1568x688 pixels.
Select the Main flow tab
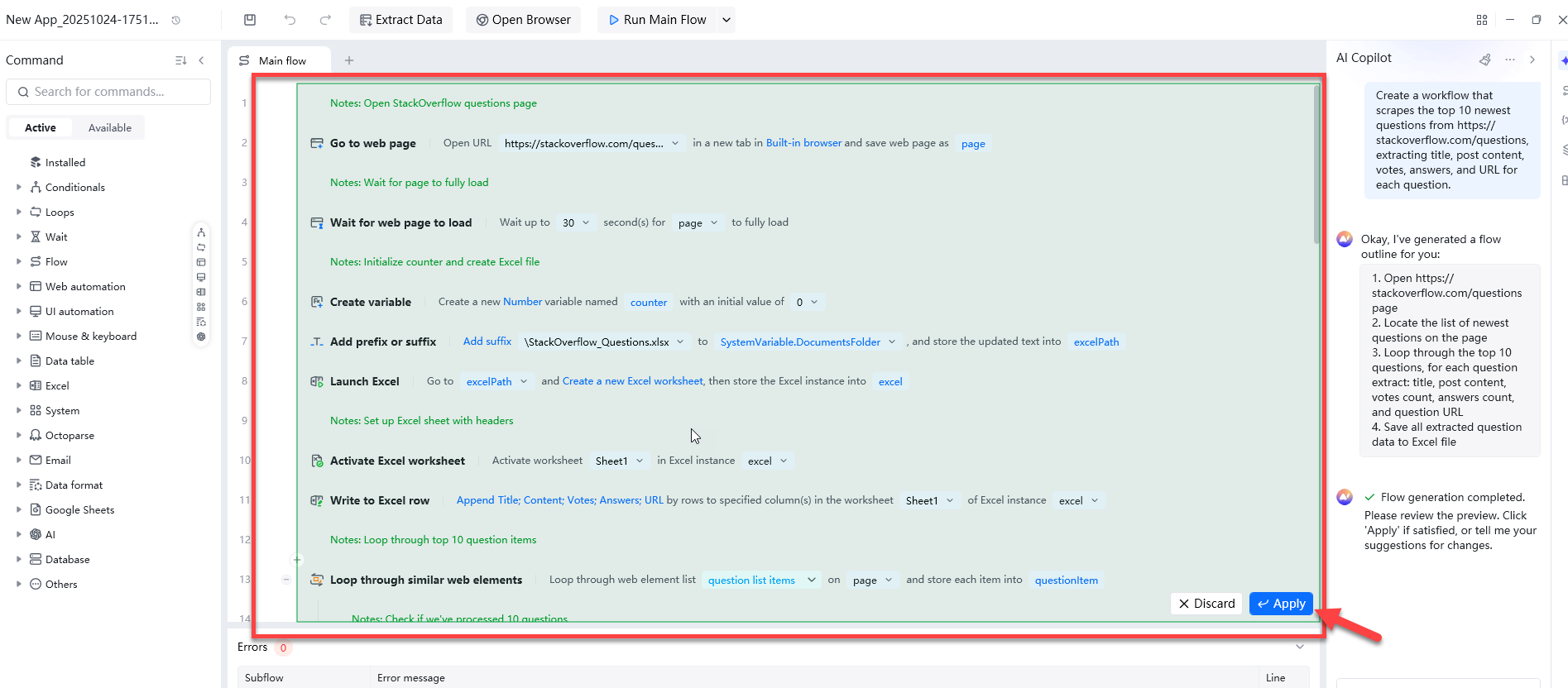pyautogui.click(x=281, y=60)
